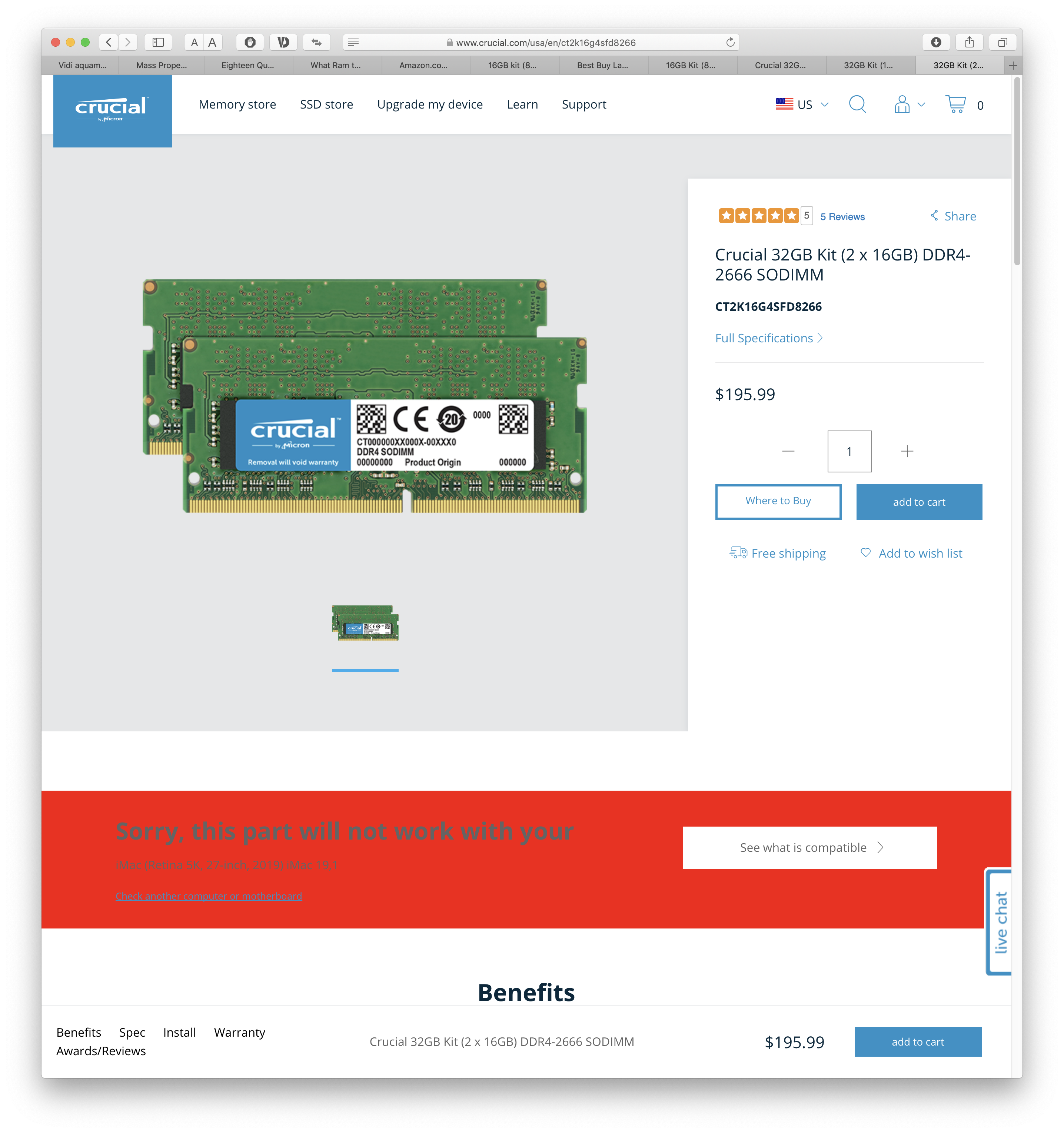Viewport: 1064px width, 1133px height.
Task: Open Upgrade my device menu
Action: click(x=430, y=104)
